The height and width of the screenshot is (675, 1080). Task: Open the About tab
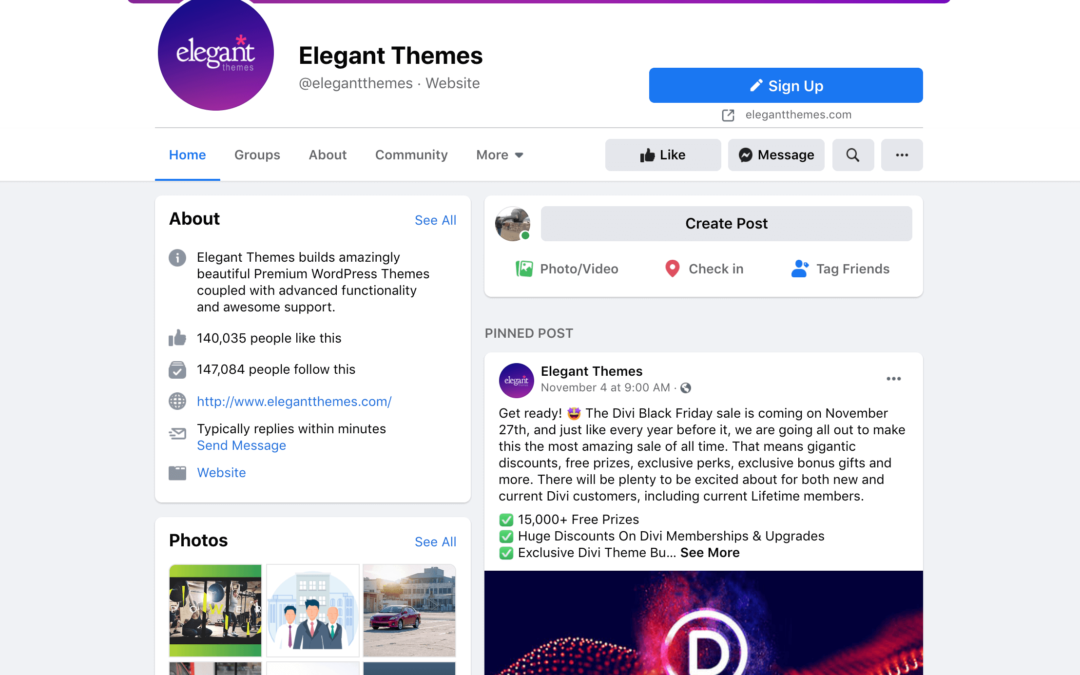[327, 155]
